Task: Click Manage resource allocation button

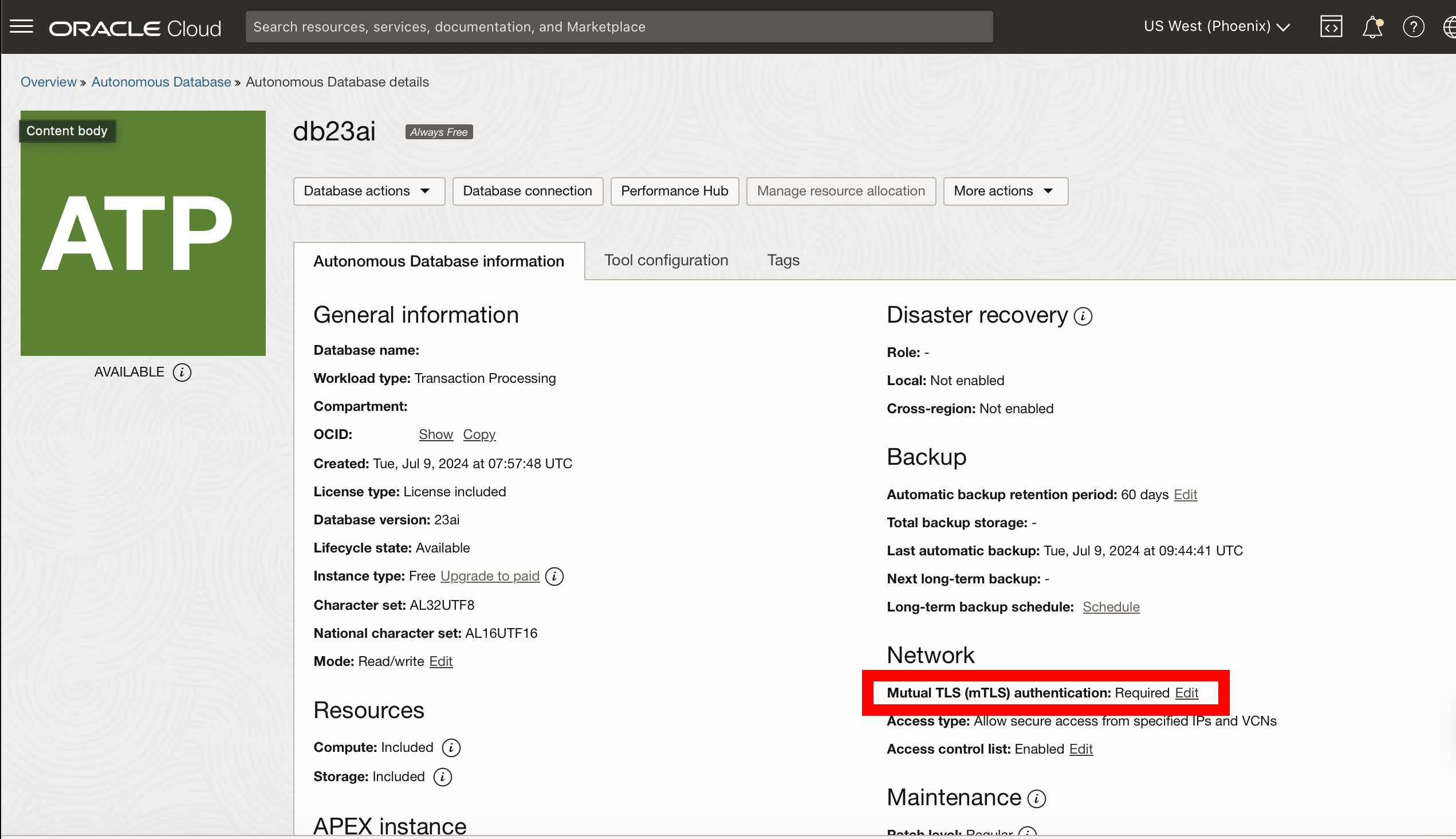Action: pyautogui.click(x=841, y=191)
